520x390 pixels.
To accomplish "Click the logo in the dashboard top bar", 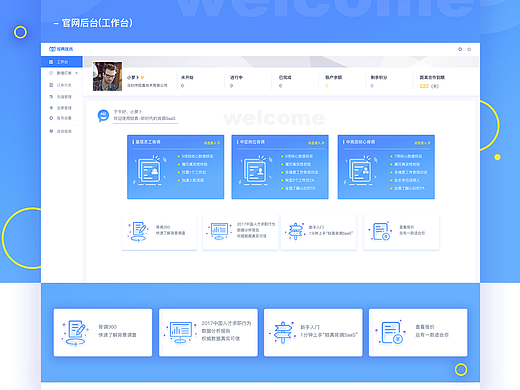I will point(61,49).
